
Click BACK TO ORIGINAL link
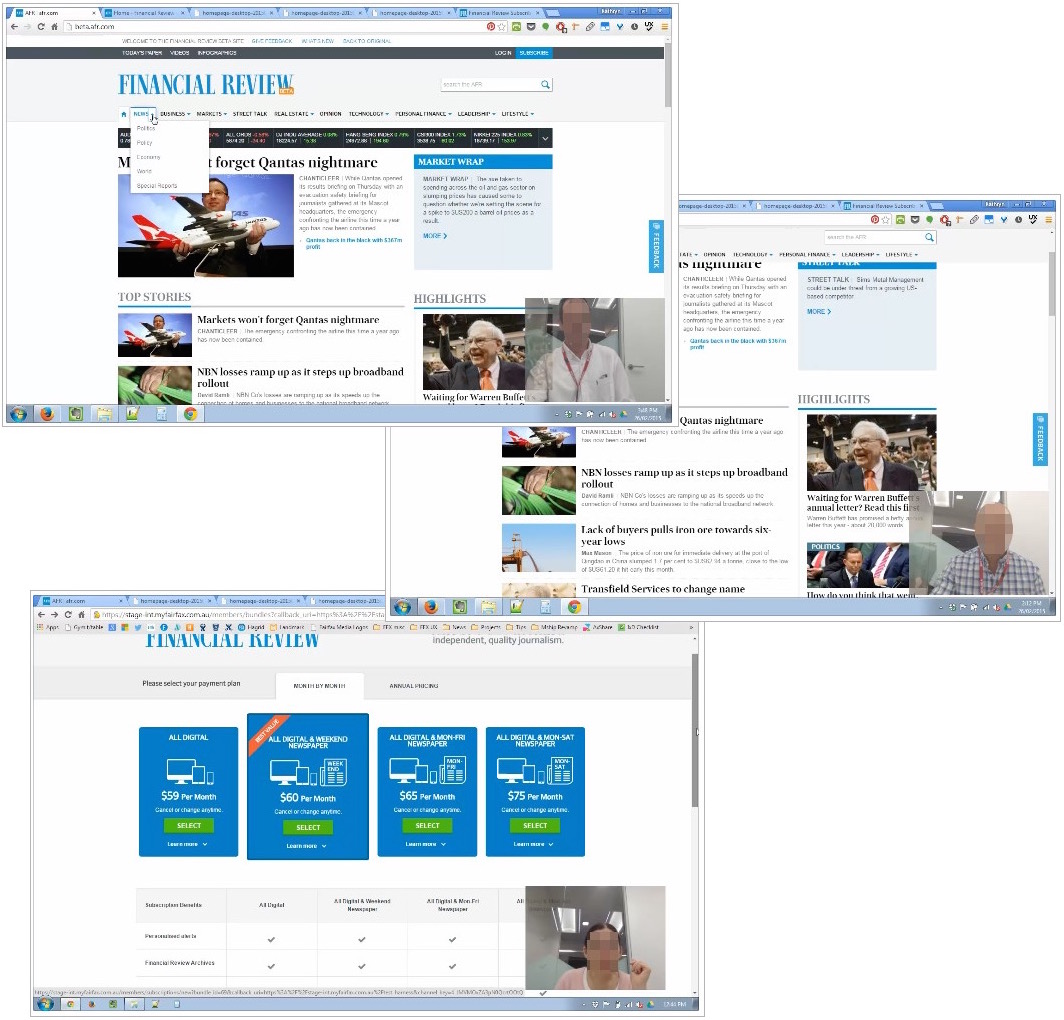[x=366, y=41]
